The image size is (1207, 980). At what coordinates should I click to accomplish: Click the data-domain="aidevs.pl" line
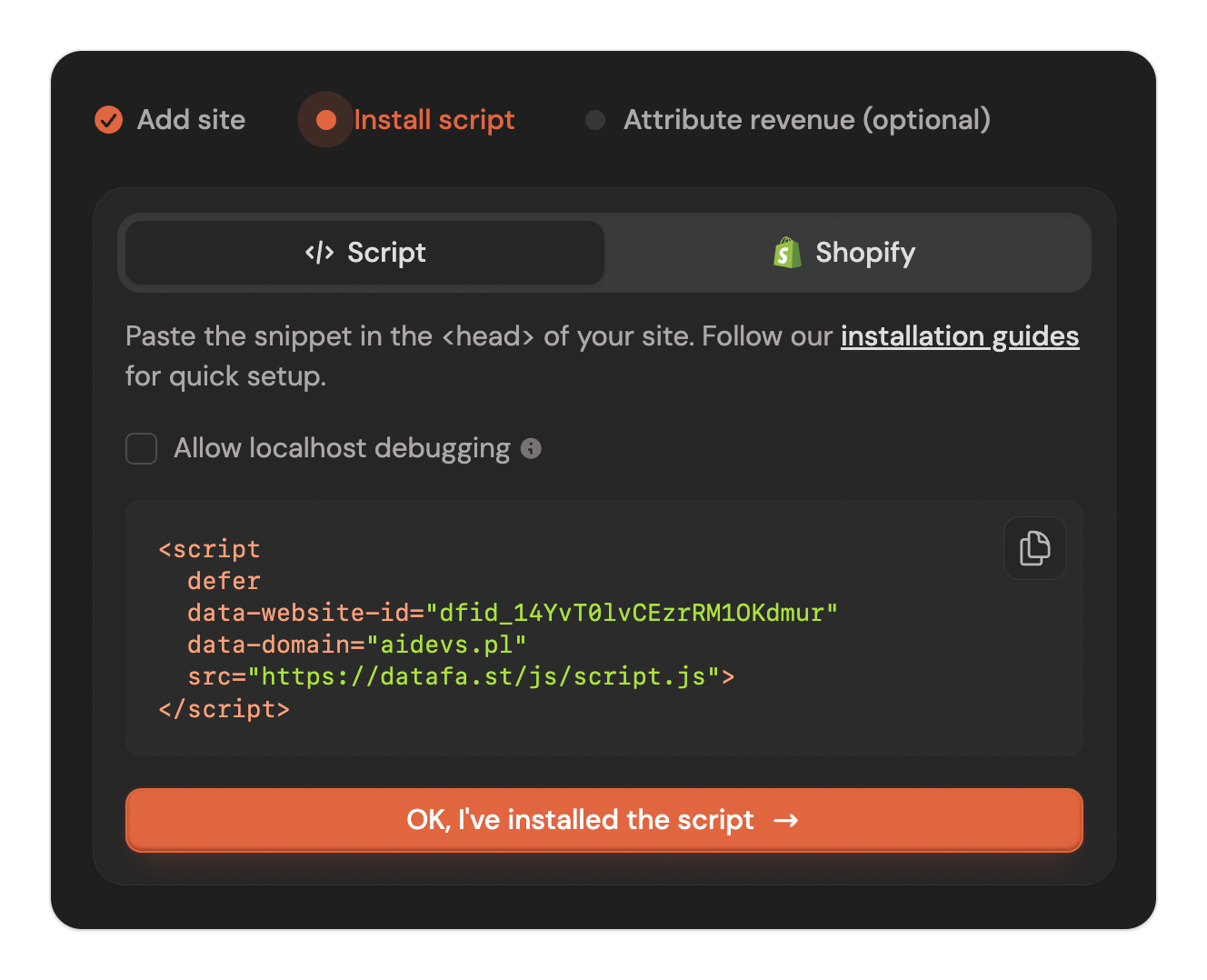click(357, 645)
